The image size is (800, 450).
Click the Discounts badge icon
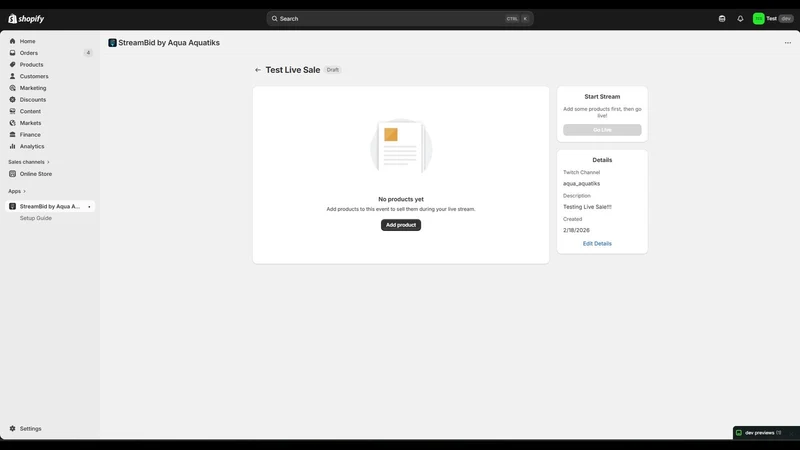(12, 100)
